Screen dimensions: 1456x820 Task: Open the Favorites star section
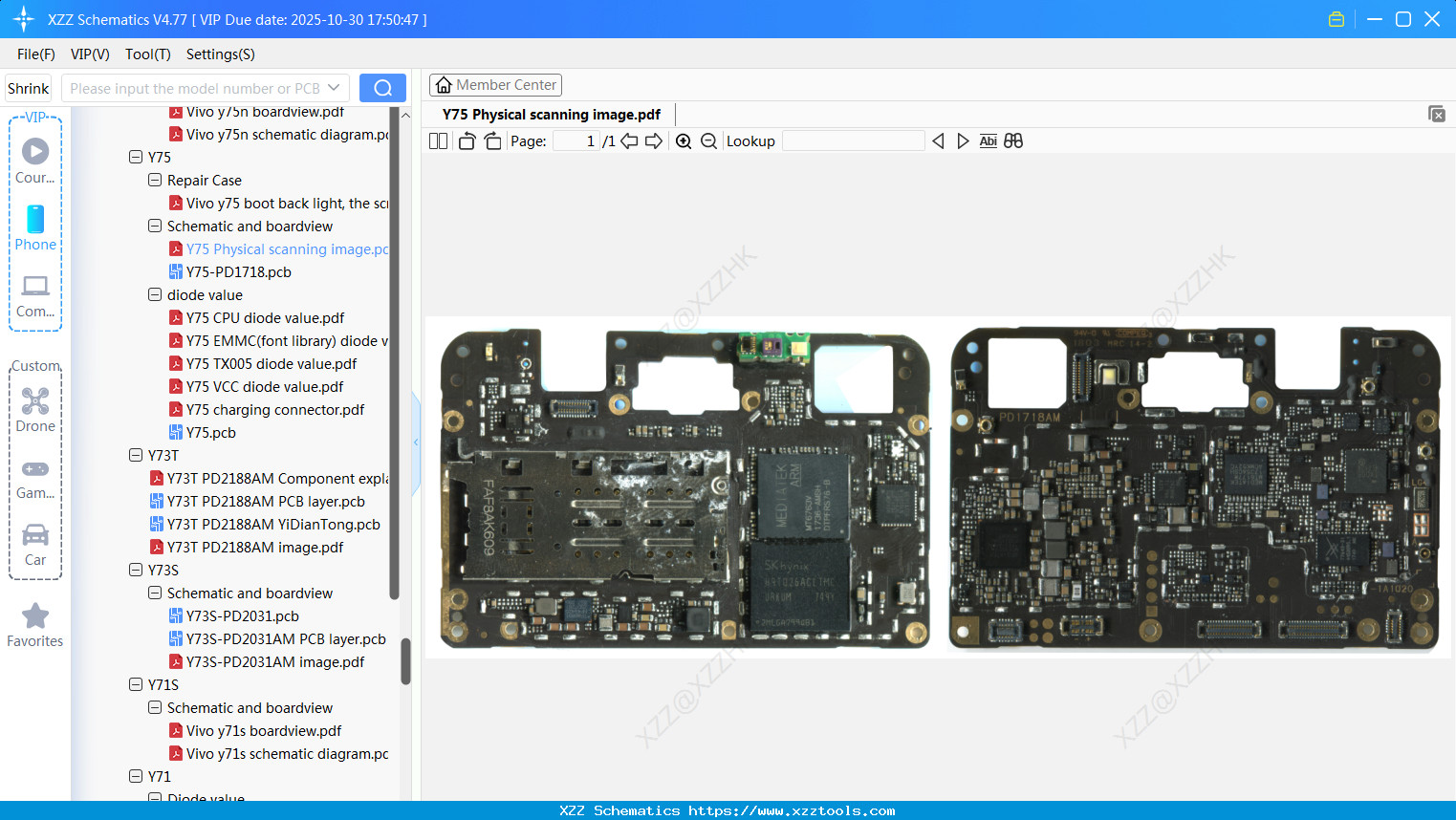click(x=35, y=625)
